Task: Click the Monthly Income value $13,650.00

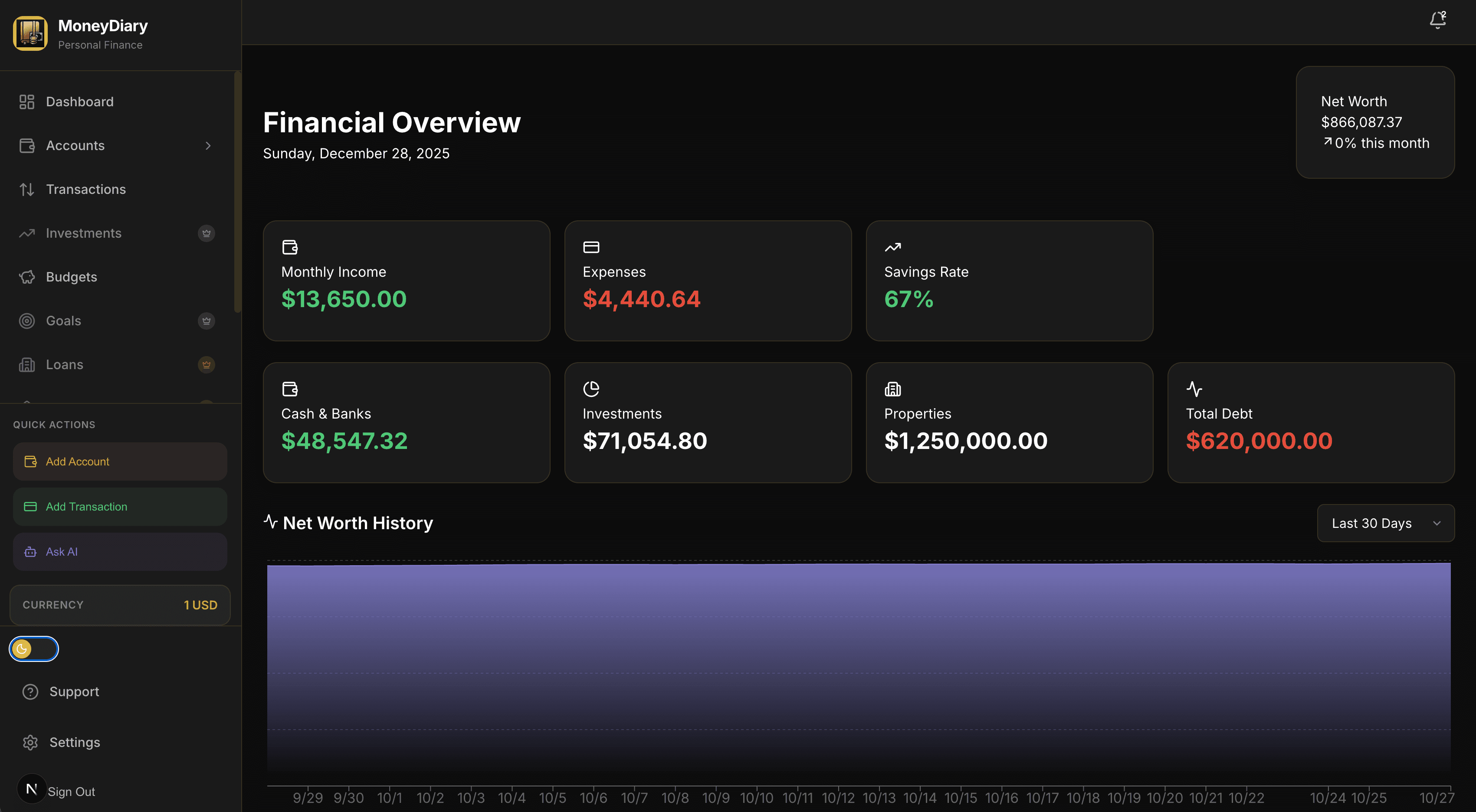Action: (x=344, y=299)
